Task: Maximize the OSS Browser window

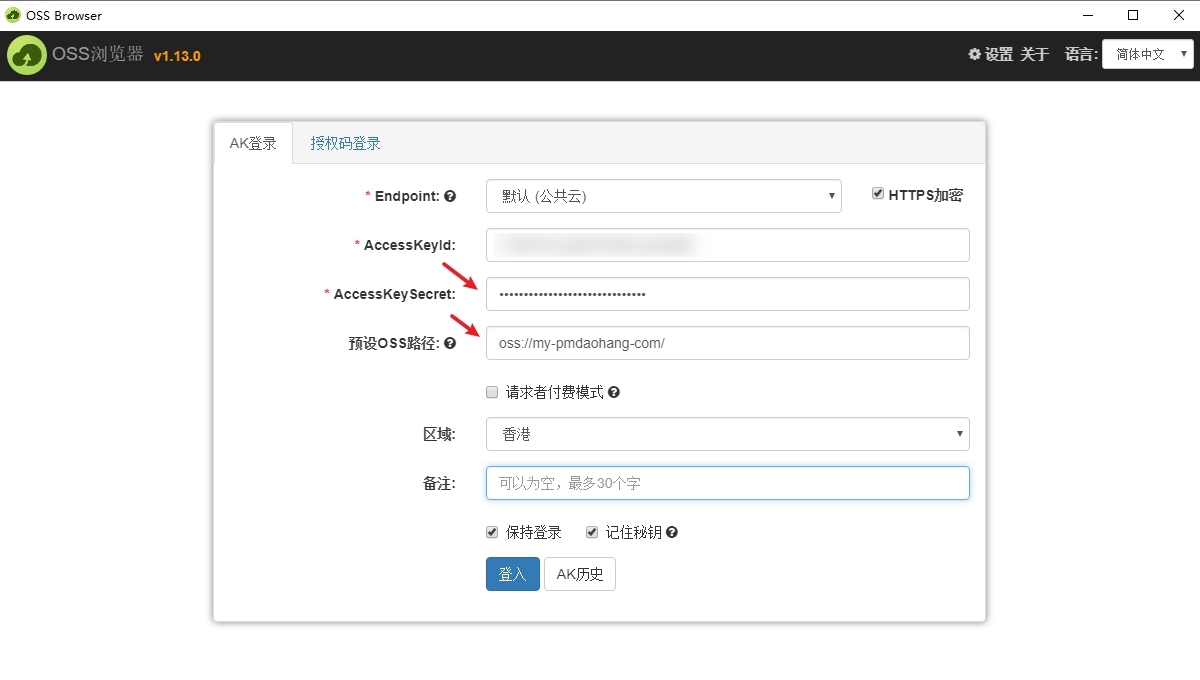Action: point(1133,15)
